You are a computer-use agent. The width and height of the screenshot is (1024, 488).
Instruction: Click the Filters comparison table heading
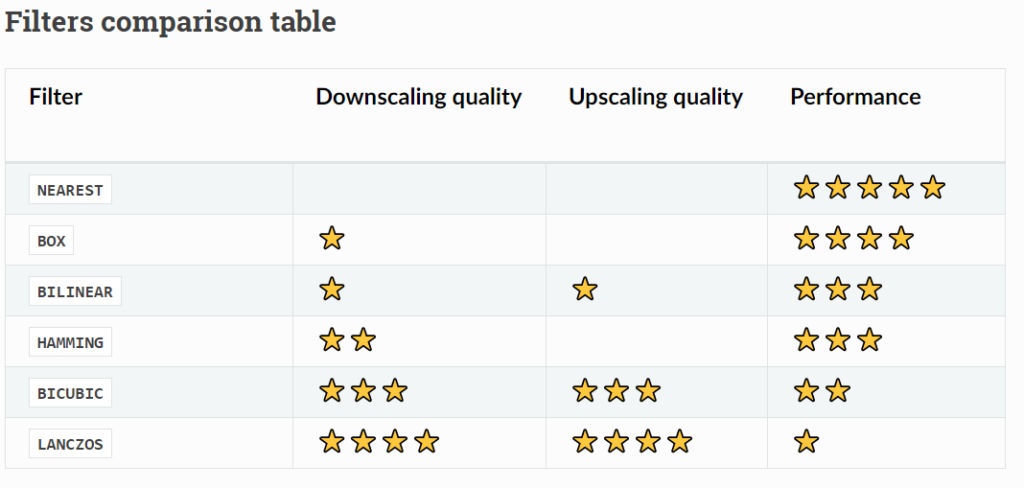pos(171,22)
